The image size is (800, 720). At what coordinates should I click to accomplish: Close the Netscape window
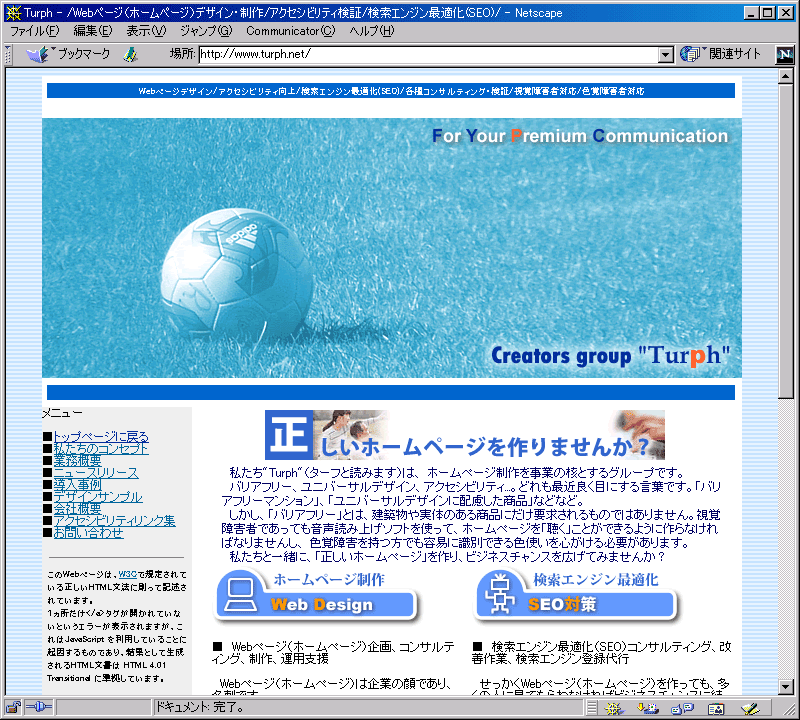point(786,13)
